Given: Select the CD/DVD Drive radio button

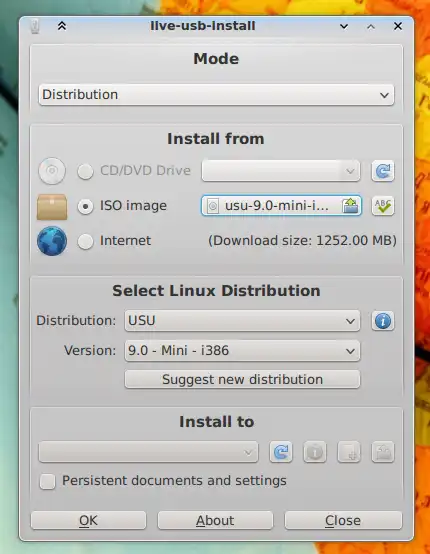Looking at the screenshot, I should (86, 171).
